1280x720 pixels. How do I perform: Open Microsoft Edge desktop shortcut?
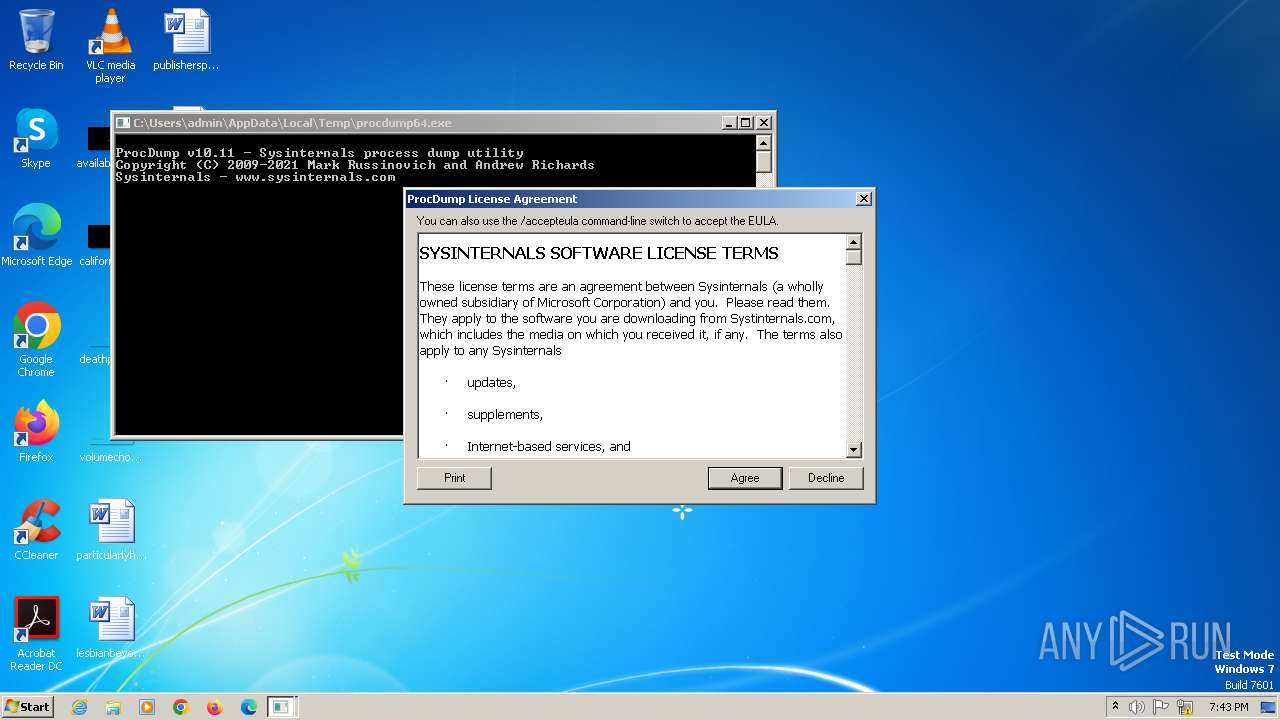coord(36,236)
